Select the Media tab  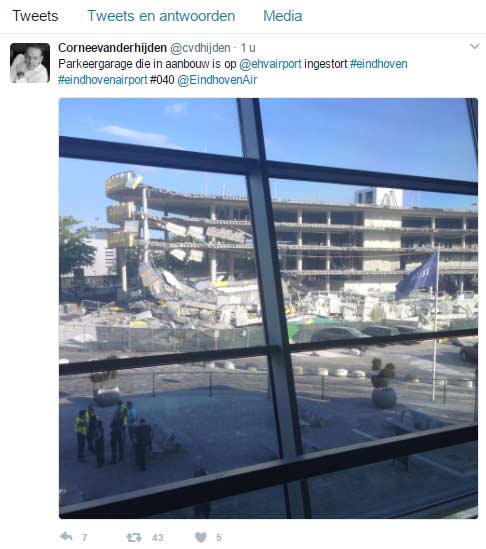click(283, 16)
